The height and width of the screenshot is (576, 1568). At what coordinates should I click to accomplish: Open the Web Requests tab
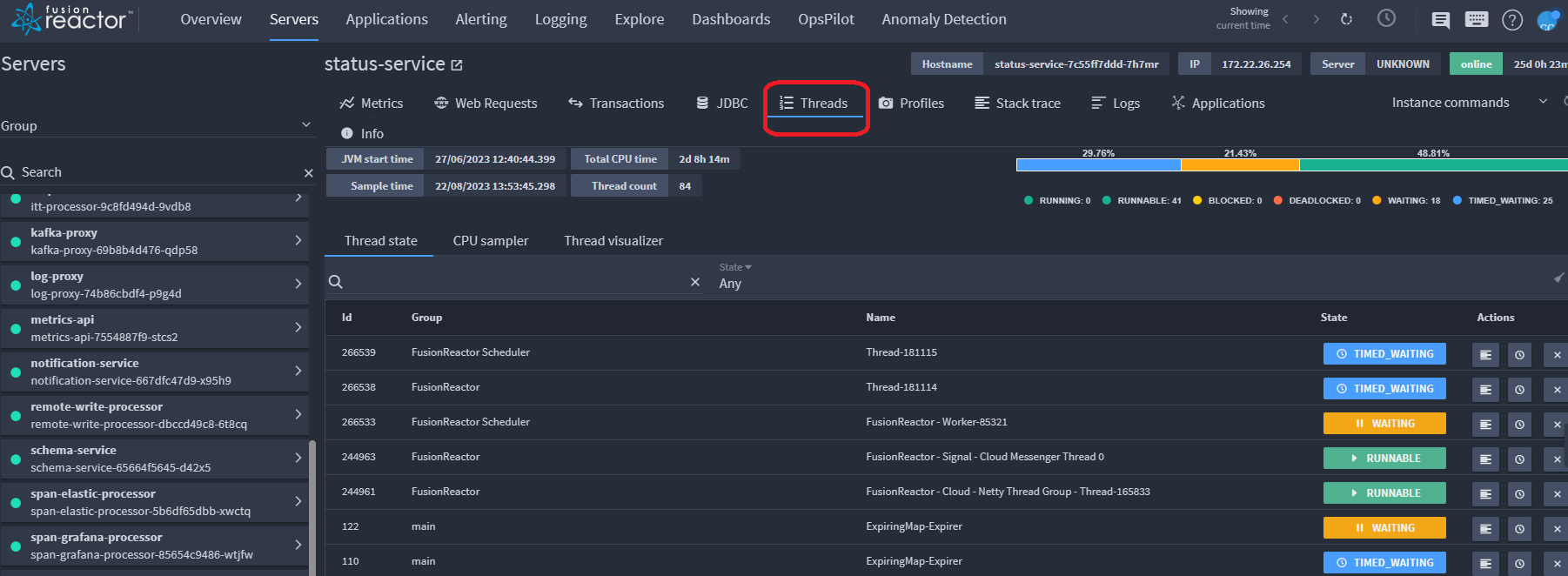[x=486, y=103]
